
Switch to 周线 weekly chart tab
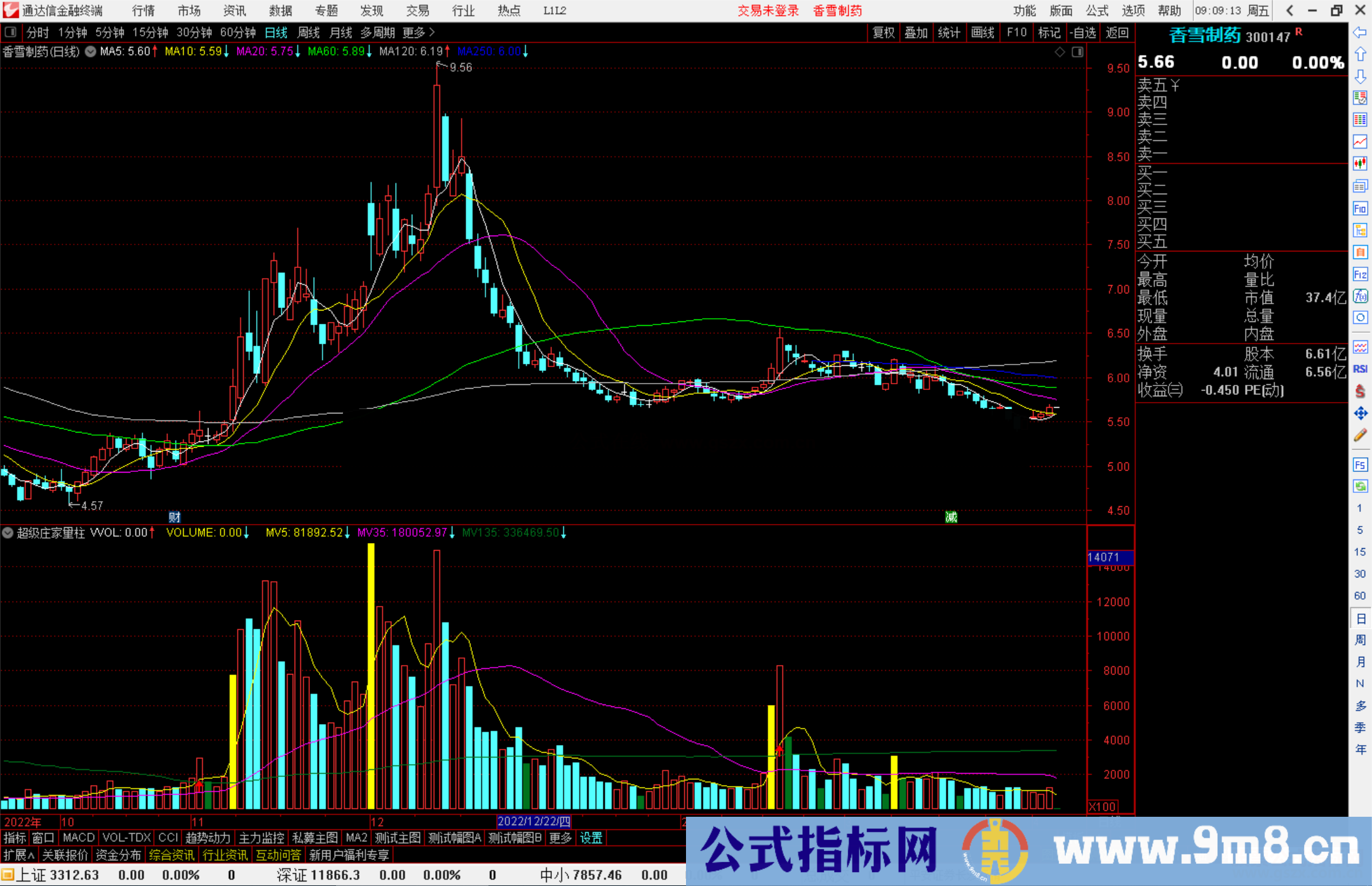pyautogui.click(x=309, y=32)
